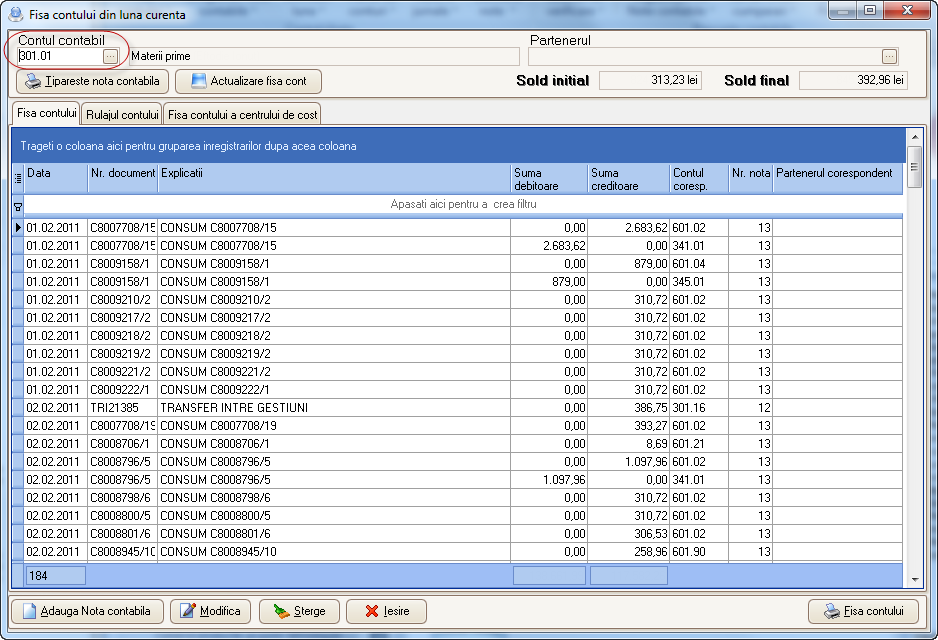The width and height of the screenshot is (938, 640).
Task: Switch to the Fisa contului tab
Action: 47,113
